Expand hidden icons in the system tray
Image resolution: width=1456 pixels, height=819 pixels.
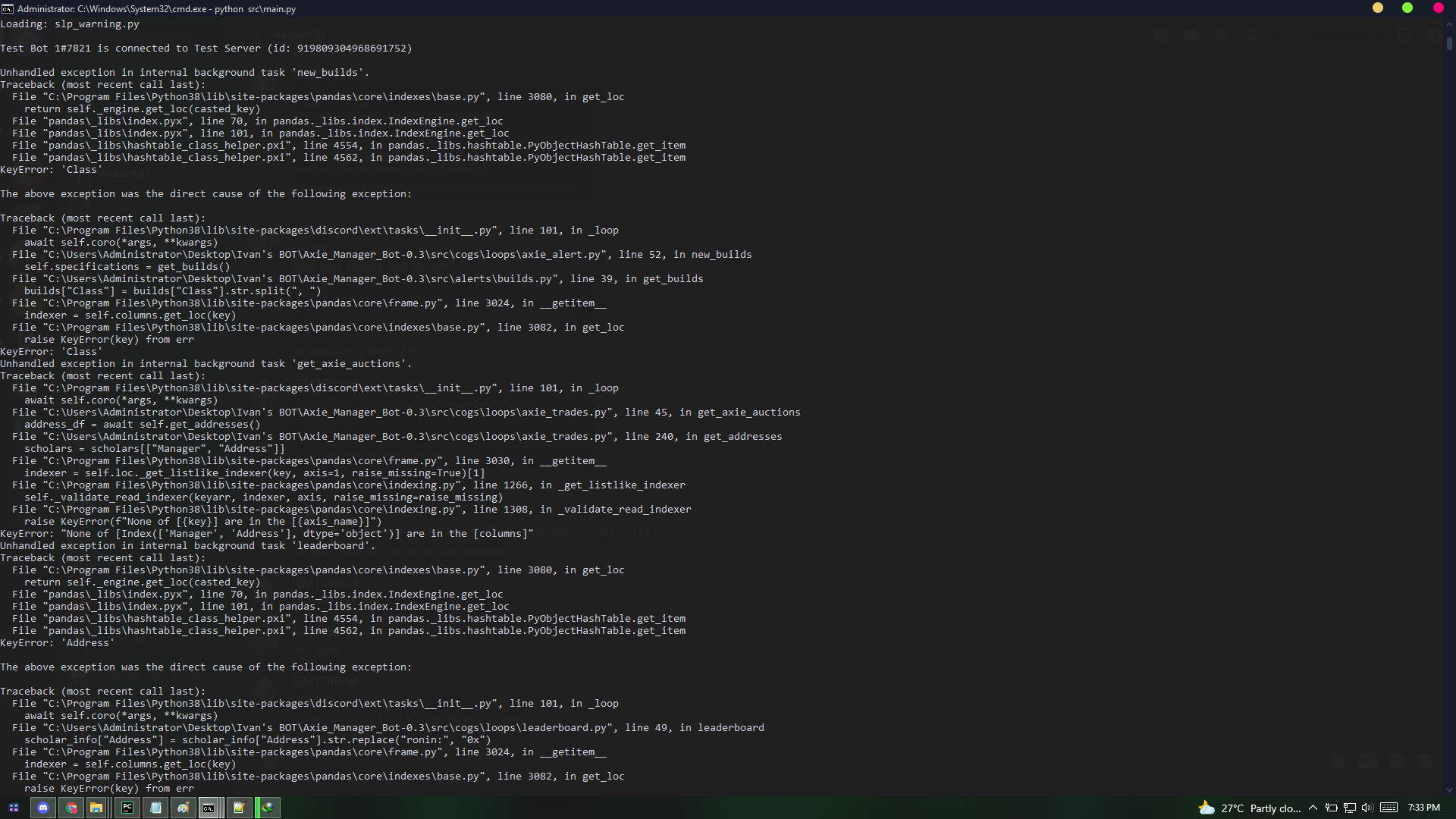tap(1313, 808)
